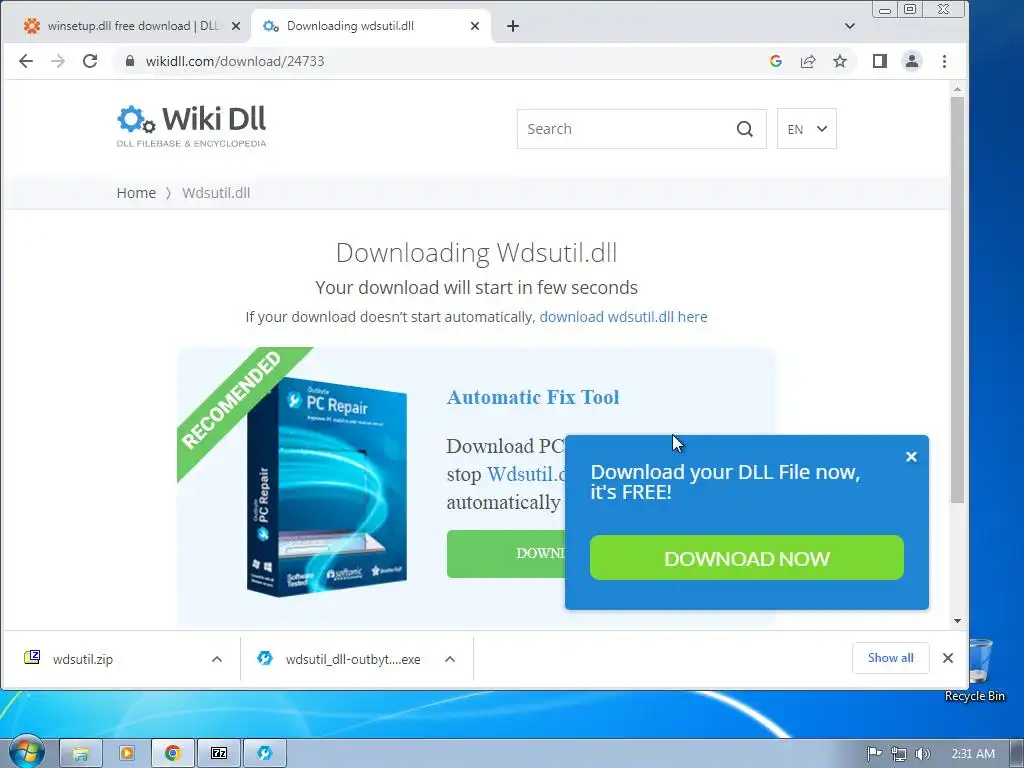
Task: Click the address bar URL
Action: tap(235, 61)
